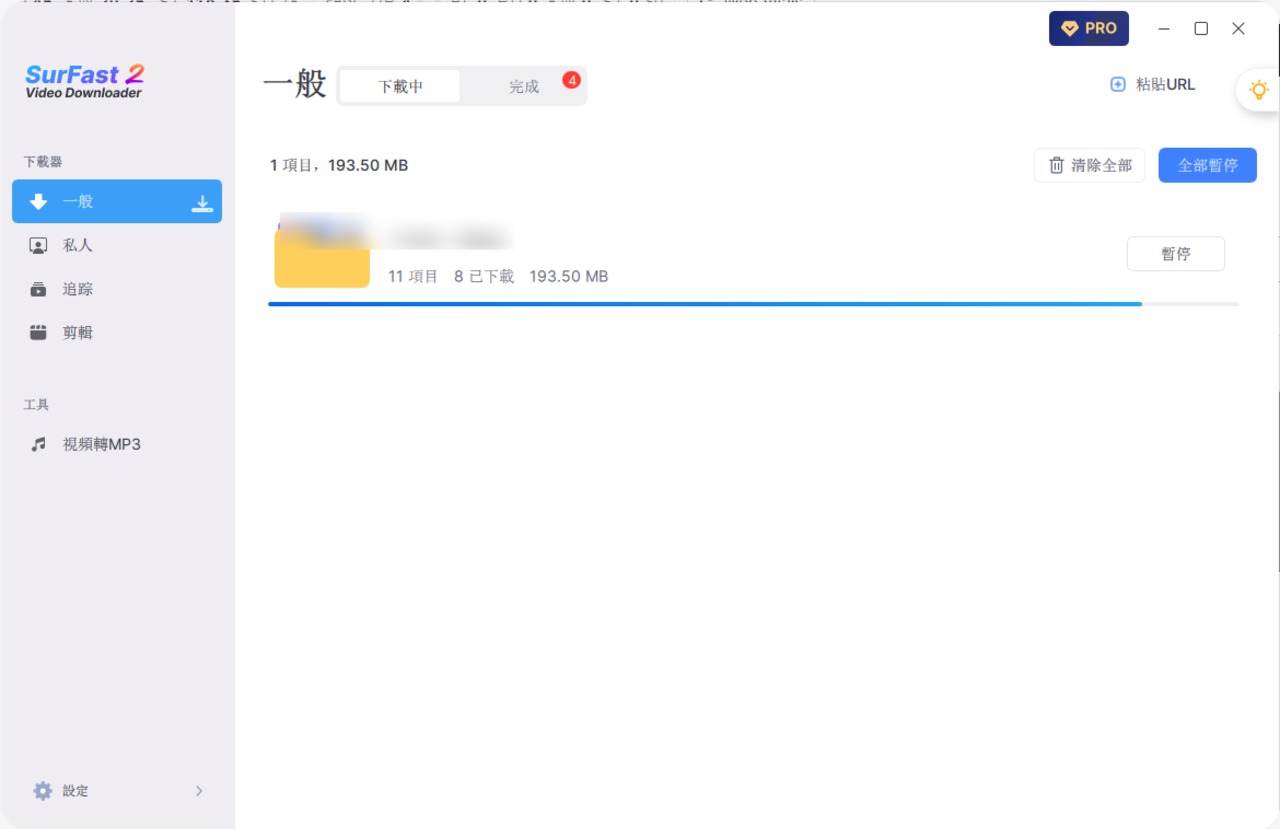The height and width of the screenshot is (829, 1280).
Task: Switch to the 完成 tab
Action: (x=524, y=86)
